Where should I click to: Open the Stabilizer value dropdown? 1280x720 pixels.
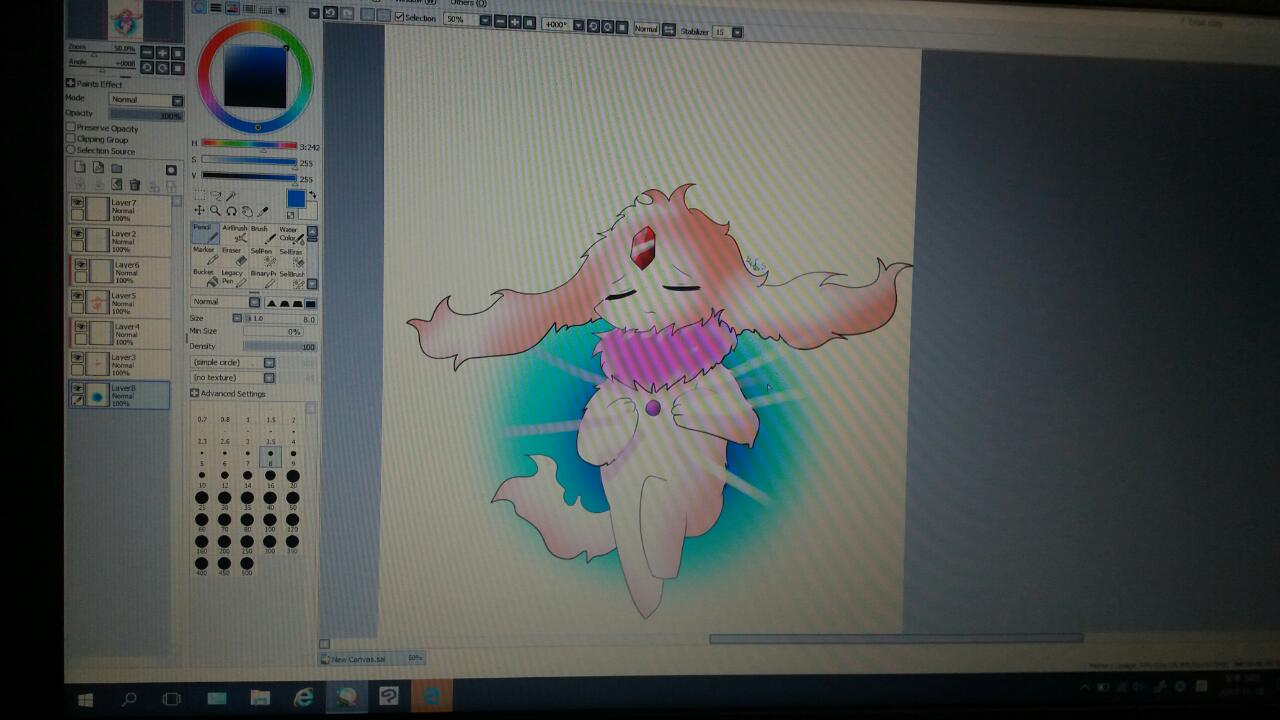737,32
